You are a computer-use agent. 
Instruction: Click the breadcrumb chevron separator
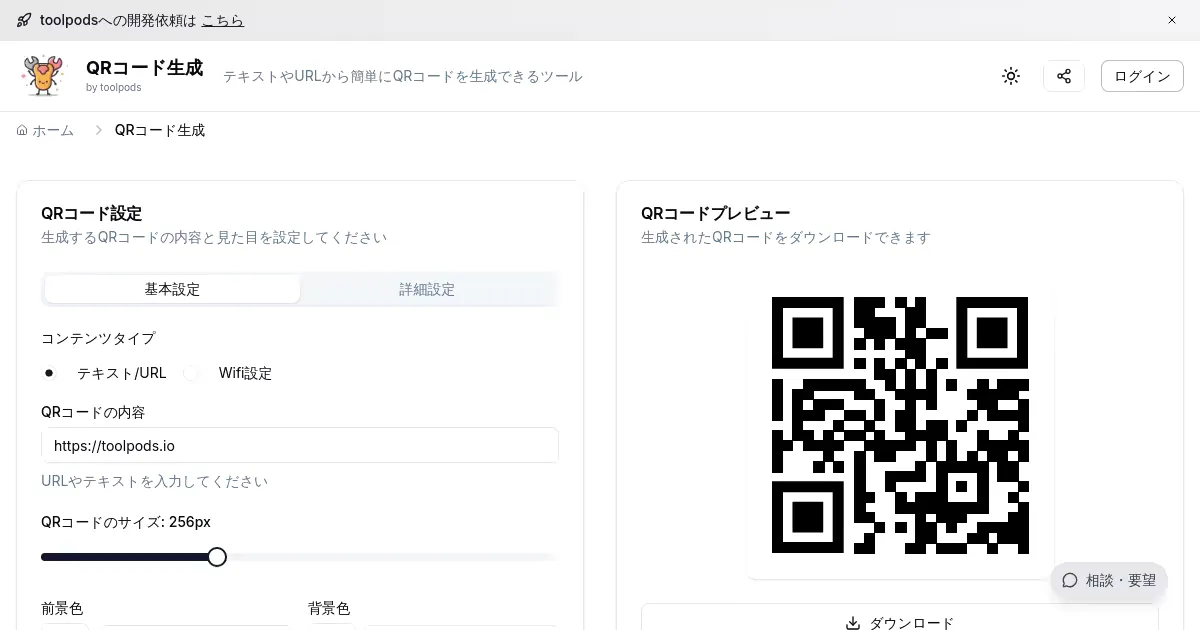(x=98, y=130)
